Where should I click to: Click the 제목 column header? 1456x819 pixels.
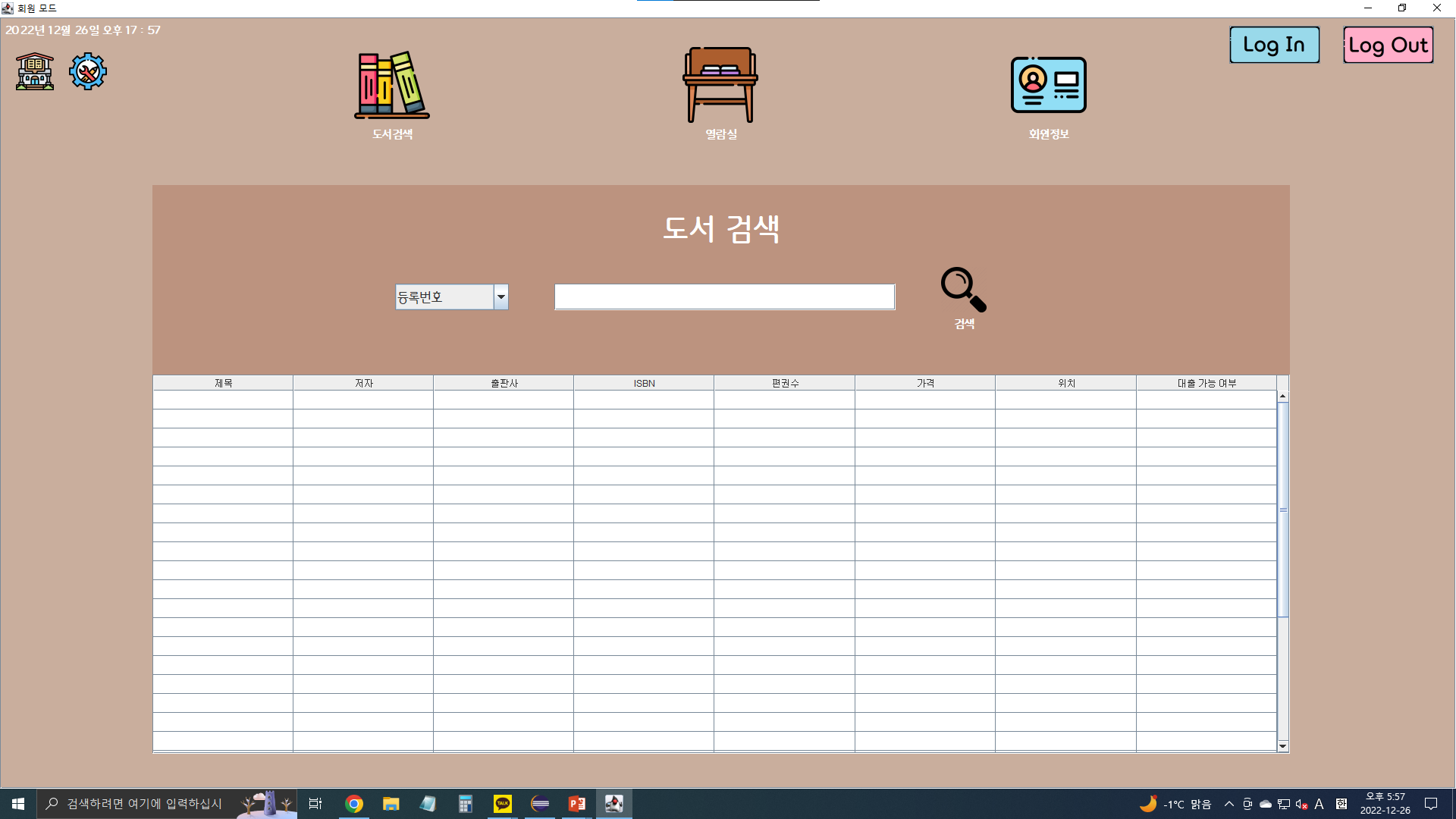(x=223, y=383)
